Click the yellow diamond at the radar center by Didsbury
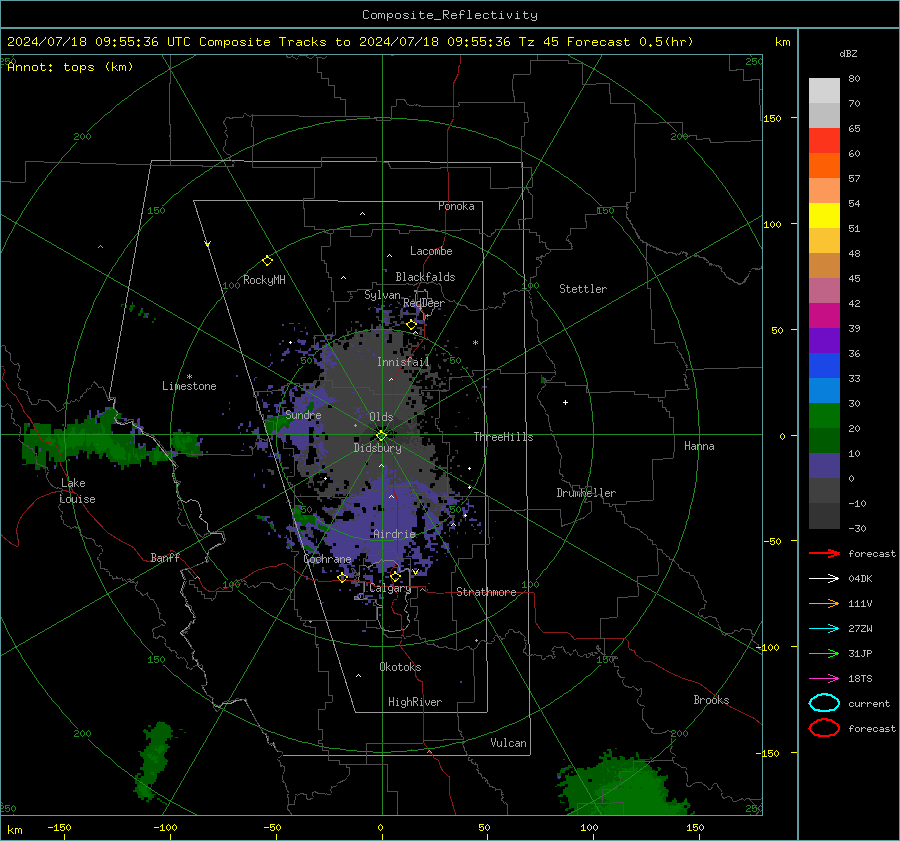 [381, 435]
